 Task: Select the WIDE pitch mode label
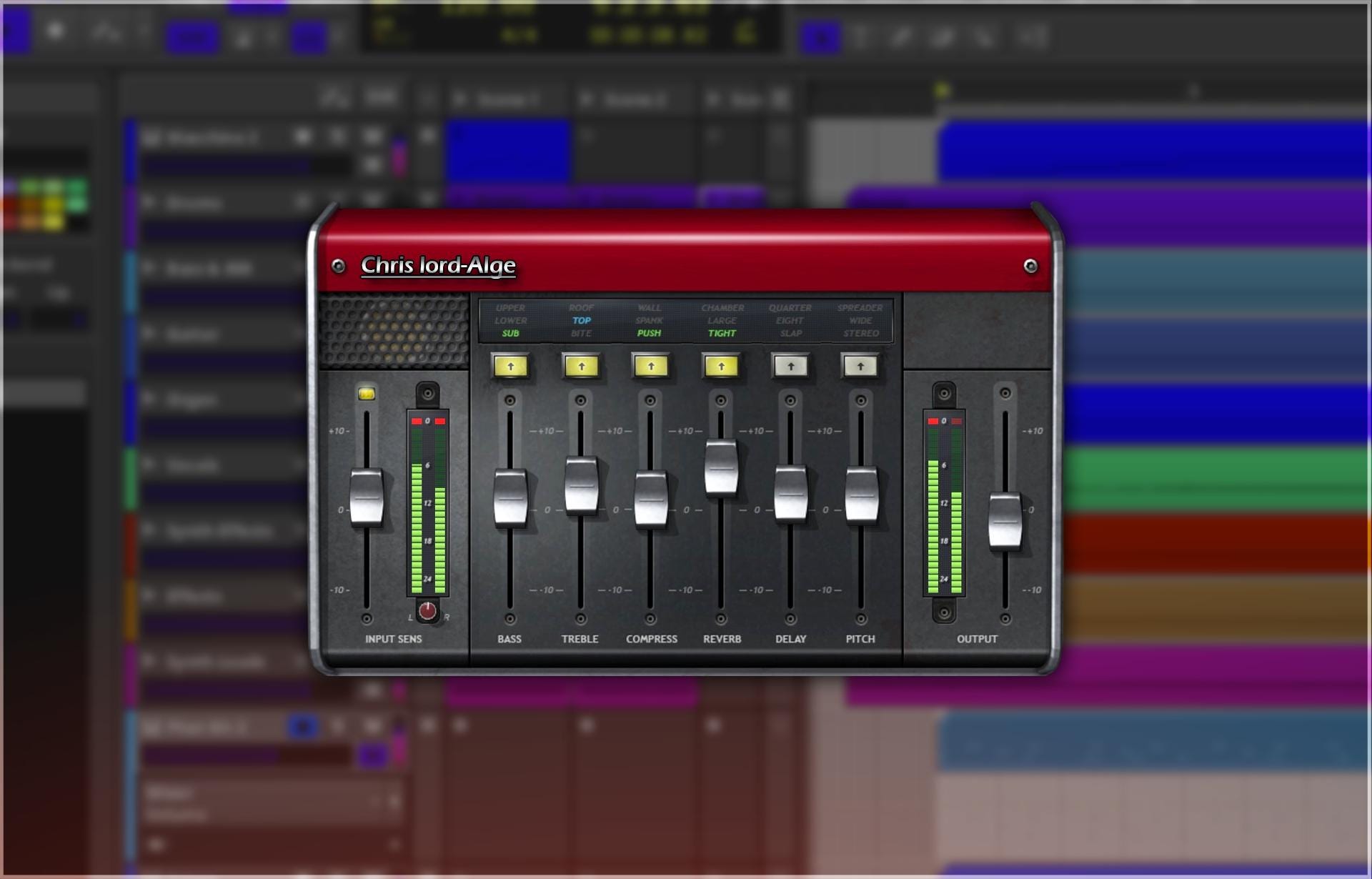tap(860, 320)
